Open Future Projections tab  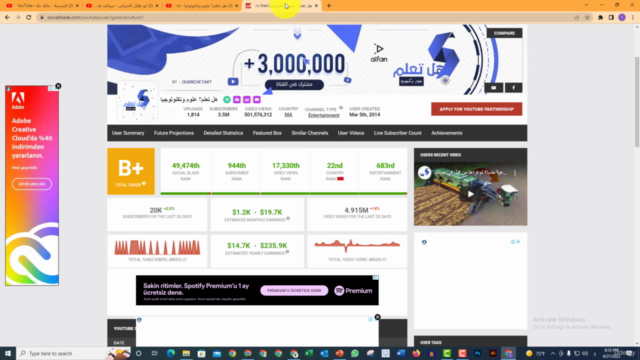[174, 133]
